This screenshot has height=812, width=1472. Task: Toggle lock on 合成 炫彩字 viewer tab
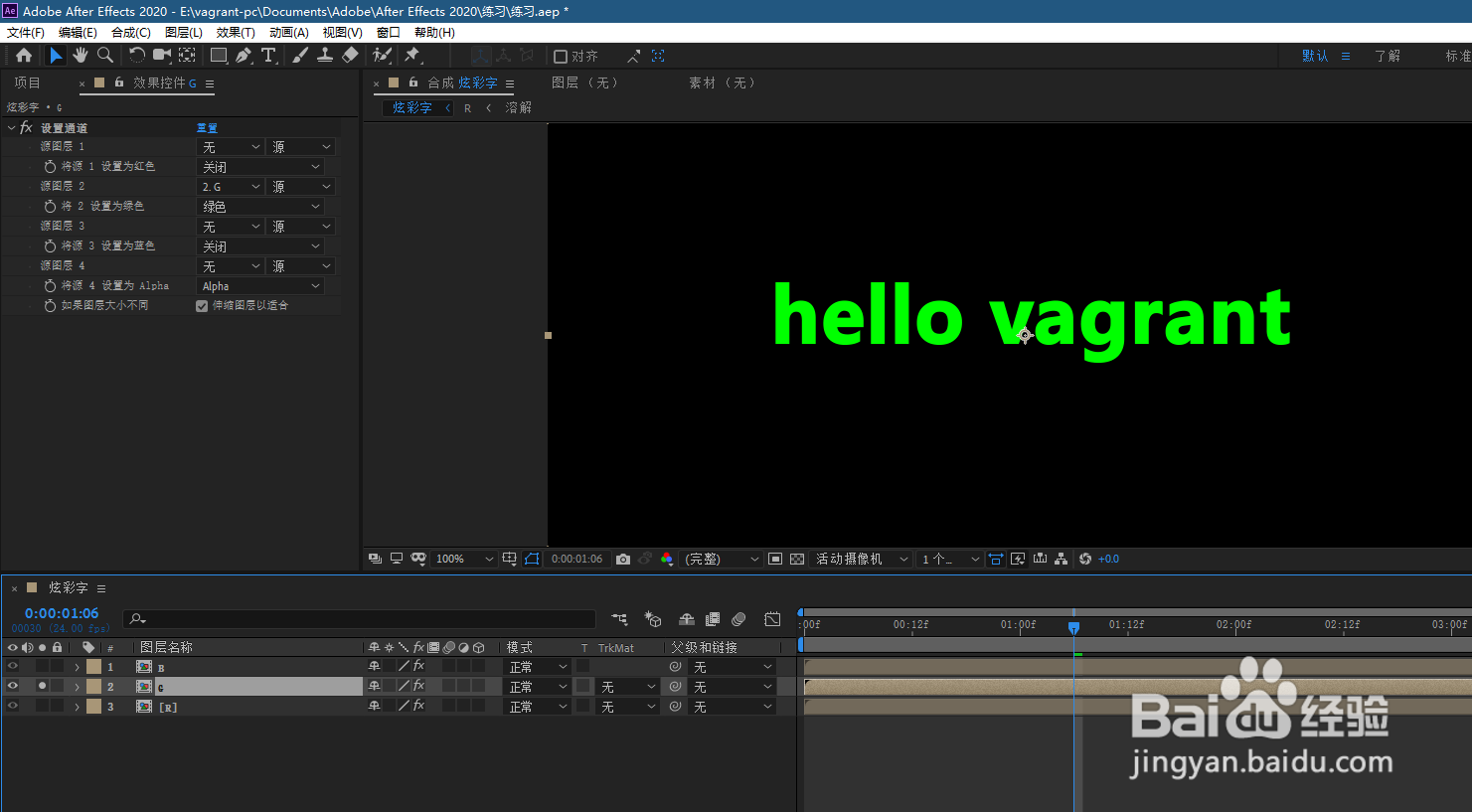click(413, 82)
